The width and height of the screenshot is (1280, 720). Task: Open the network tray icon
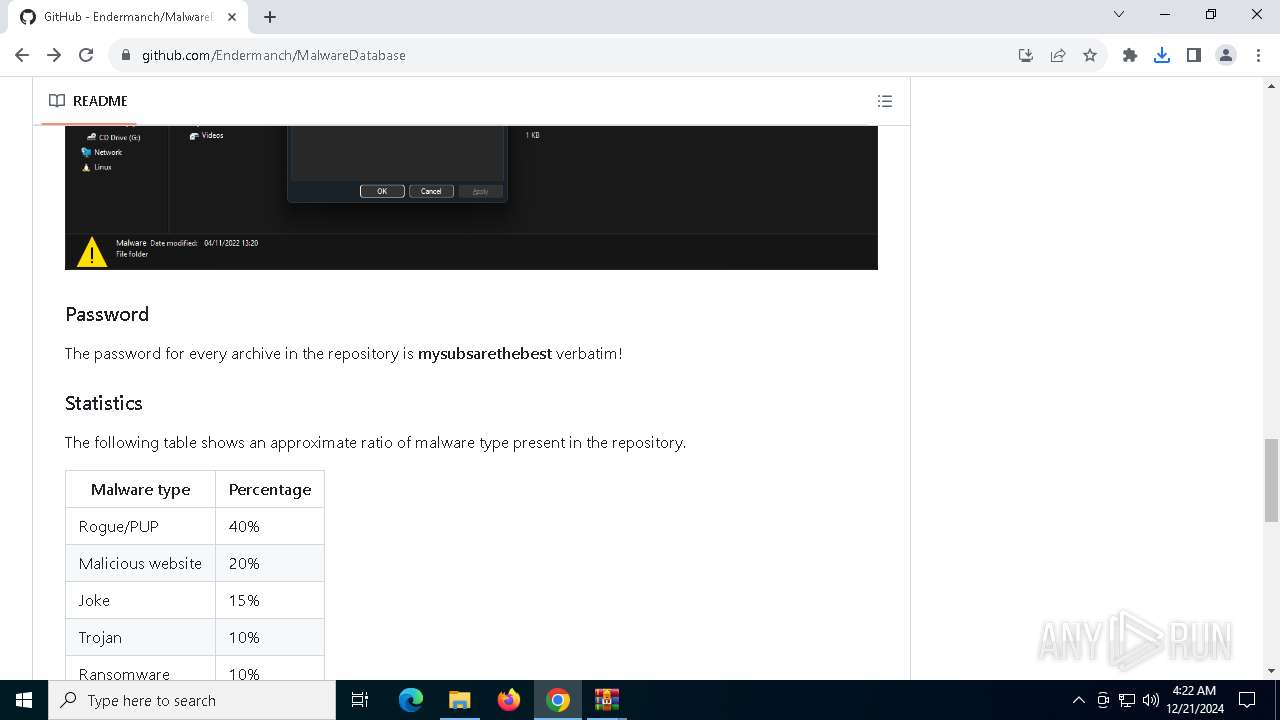pyautogui.click(x=1127, y=700)
